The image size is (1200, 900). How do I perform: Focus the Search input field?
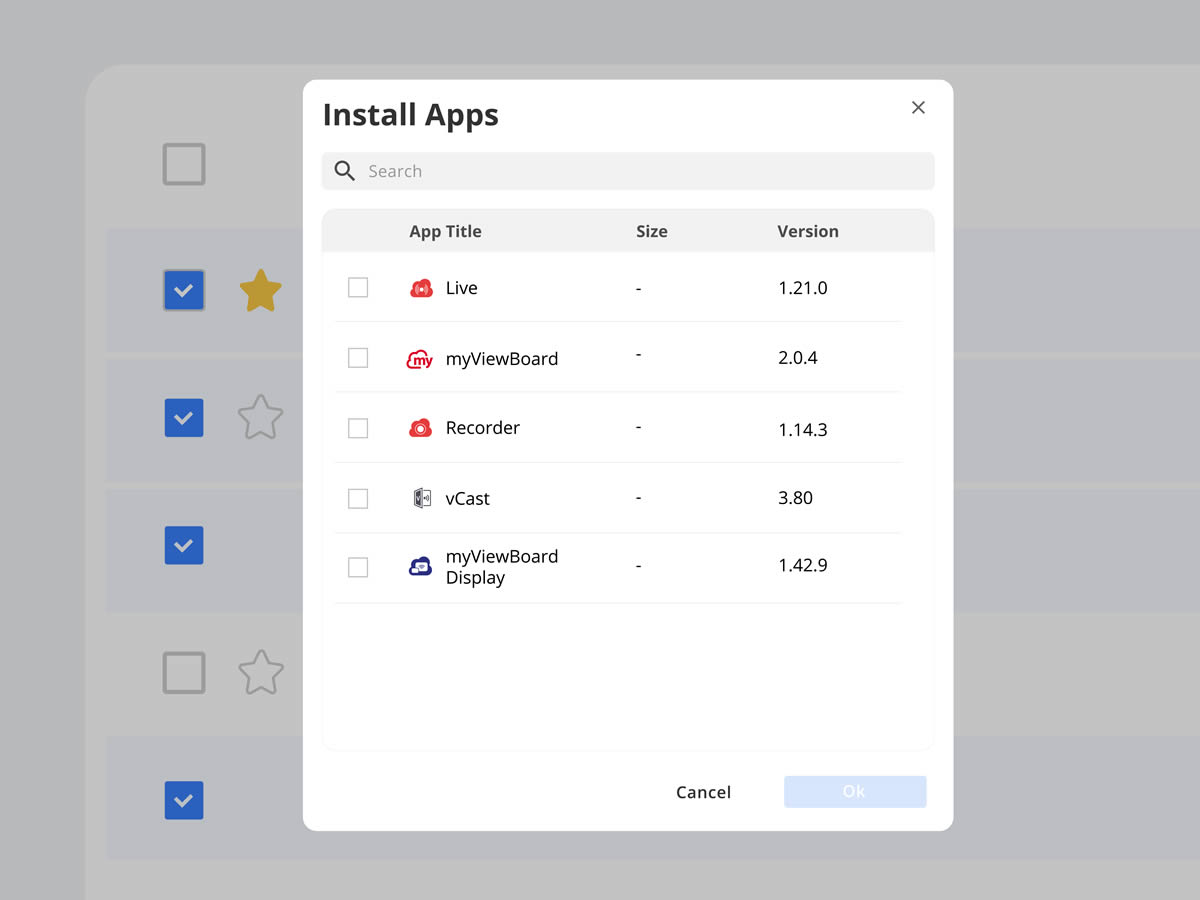pyautogui.click(x=640, y=171)
